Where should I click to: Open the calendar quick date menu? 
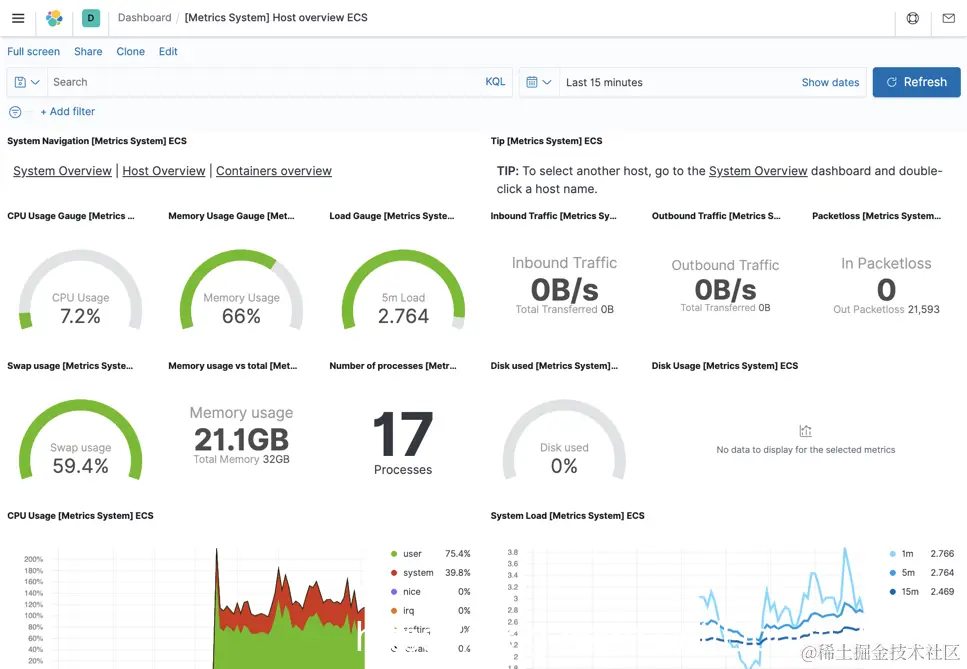(x=539, y=82)
